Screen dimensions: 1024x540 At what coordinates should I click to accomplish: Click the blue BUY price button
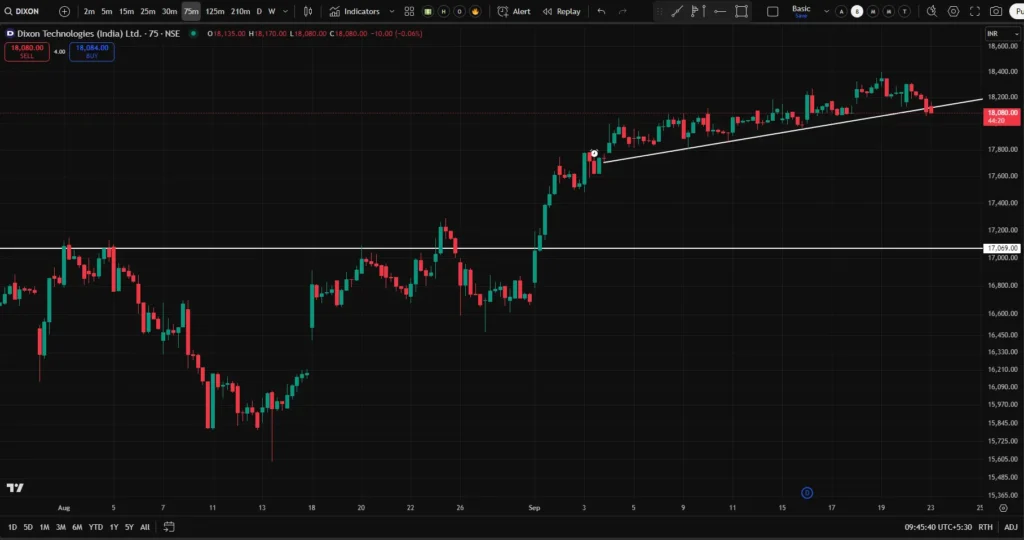pyautogui.click(x=91, y=52)
